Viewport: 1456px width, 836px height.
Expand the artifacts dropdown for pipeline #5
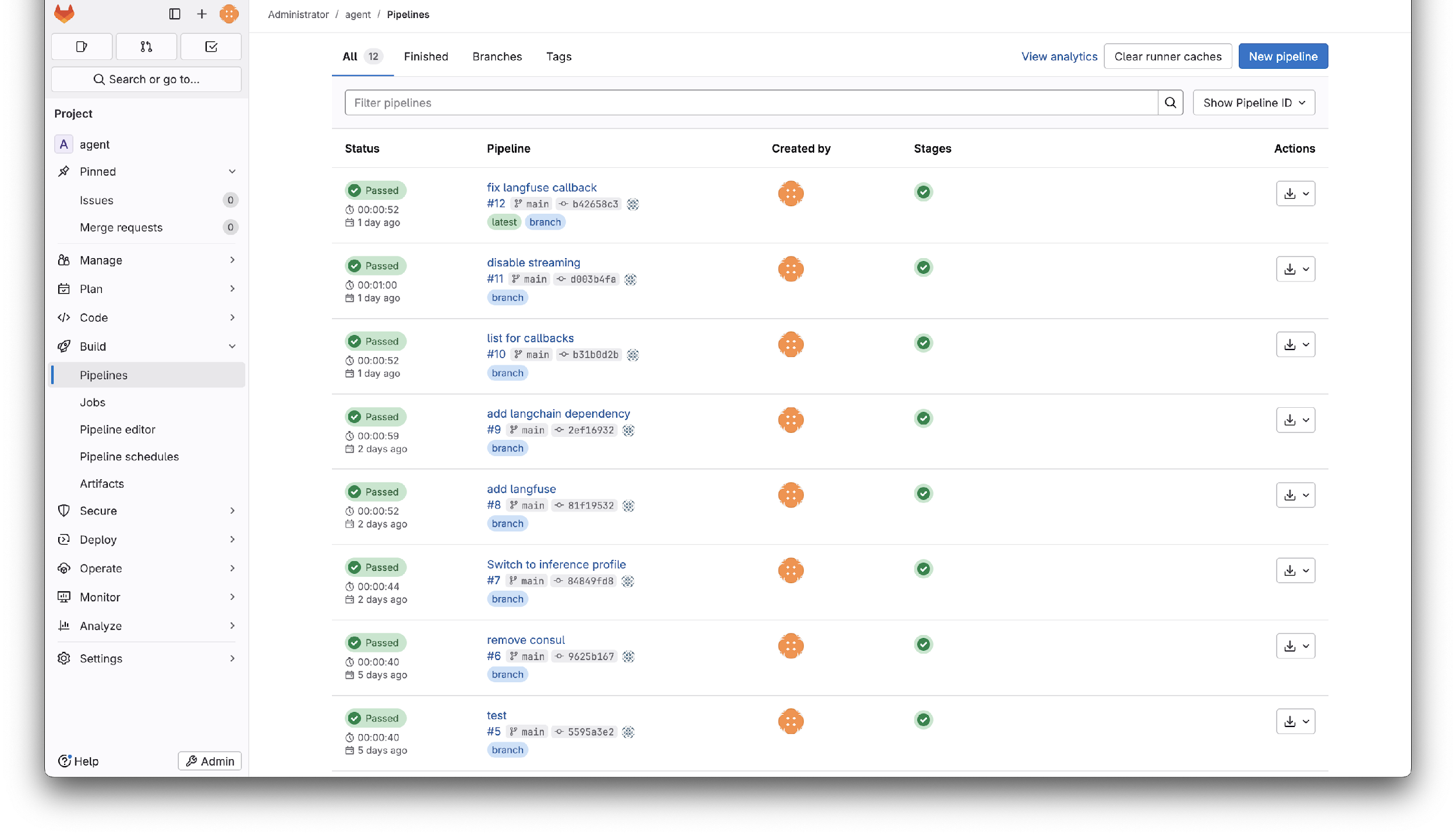1306,721
